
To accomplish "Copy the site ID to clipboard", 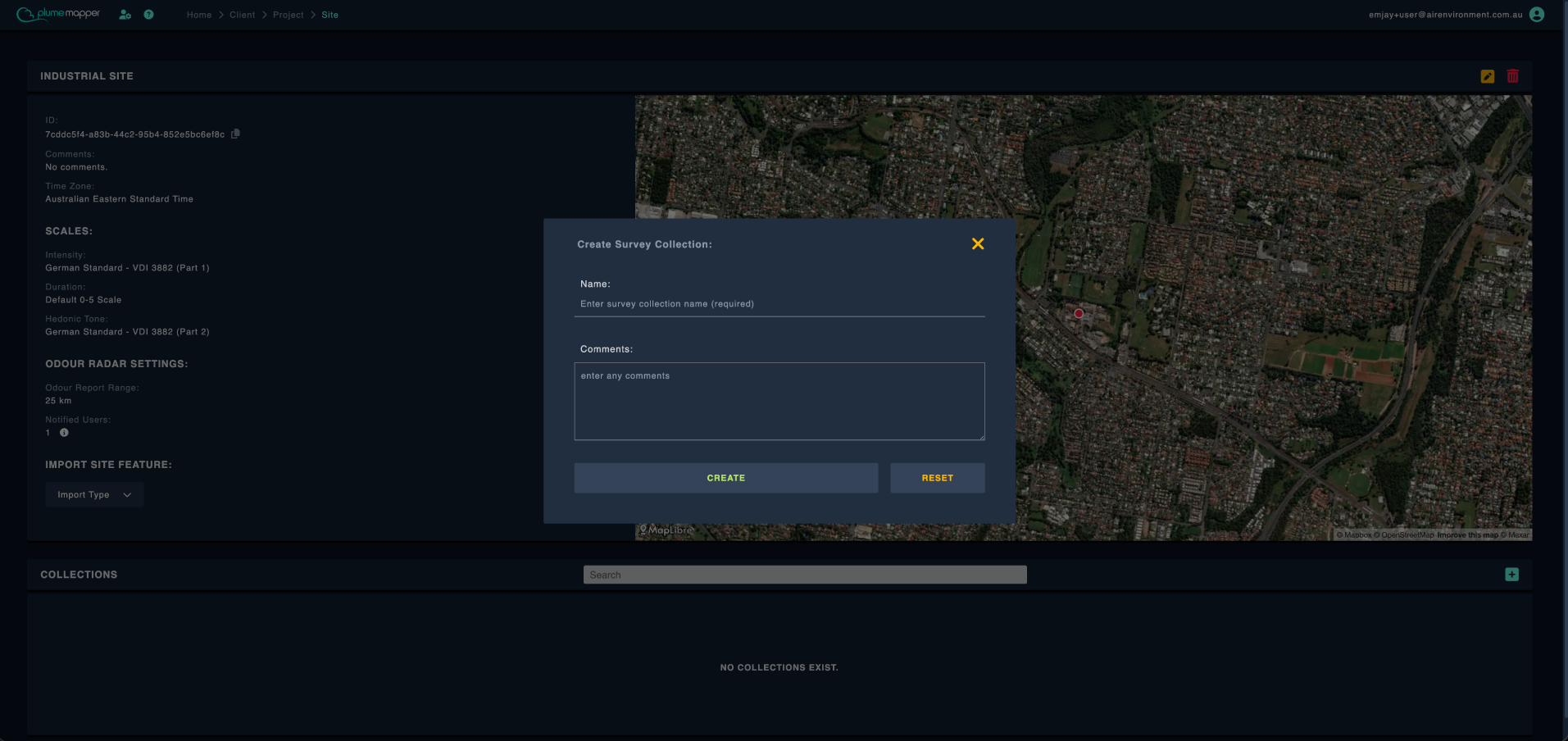I will tap(235, 134).
